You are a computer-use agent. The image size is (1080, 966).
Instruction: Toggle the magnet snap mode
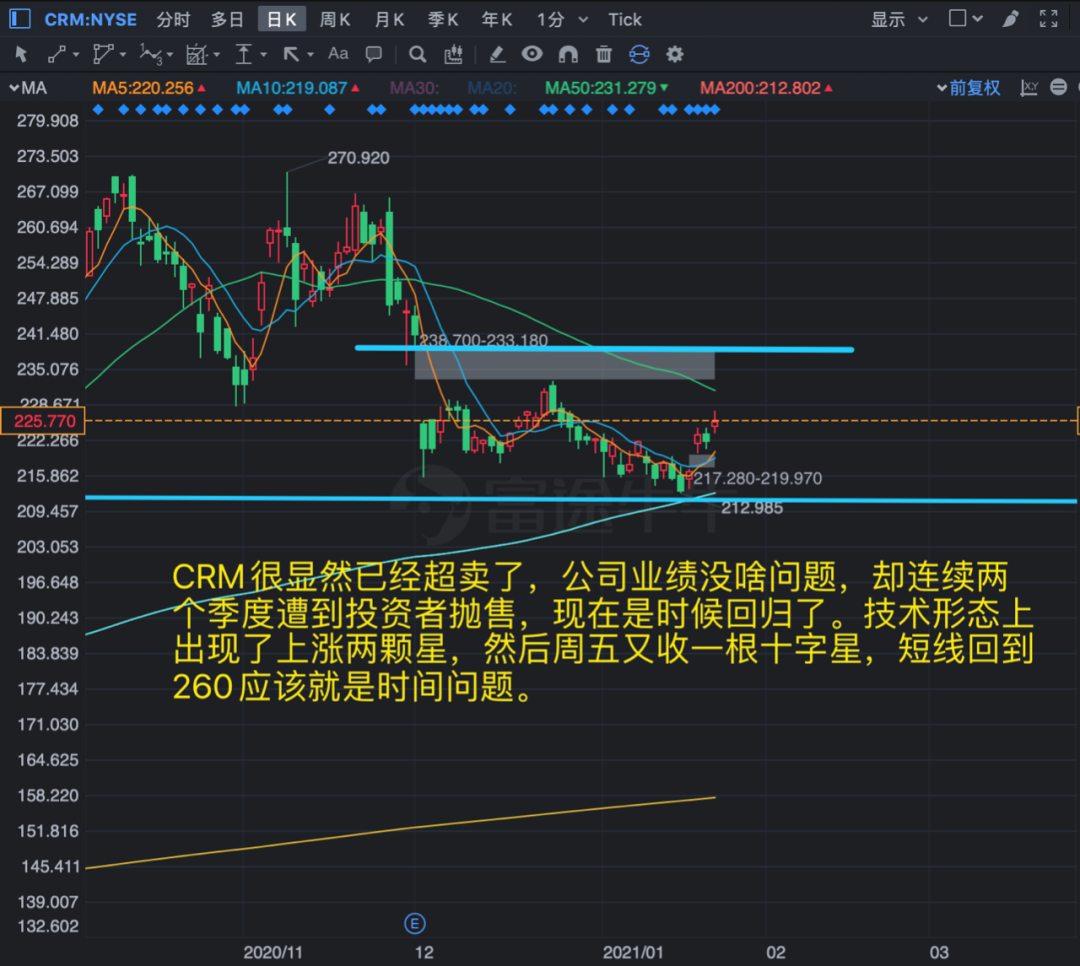568,54
